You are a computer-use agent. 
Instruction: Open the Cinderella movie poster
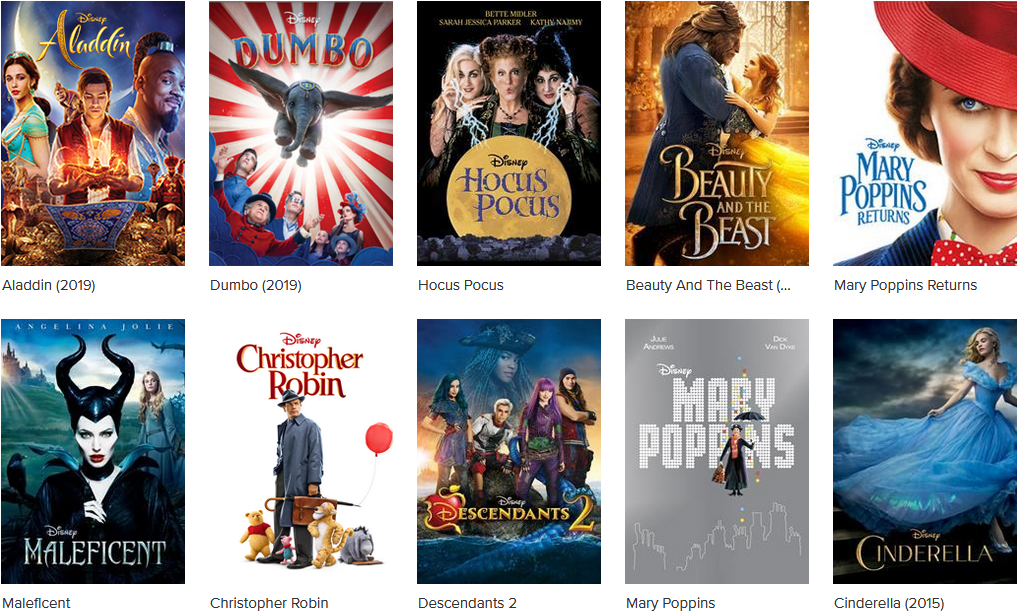(x=925, y=451)
